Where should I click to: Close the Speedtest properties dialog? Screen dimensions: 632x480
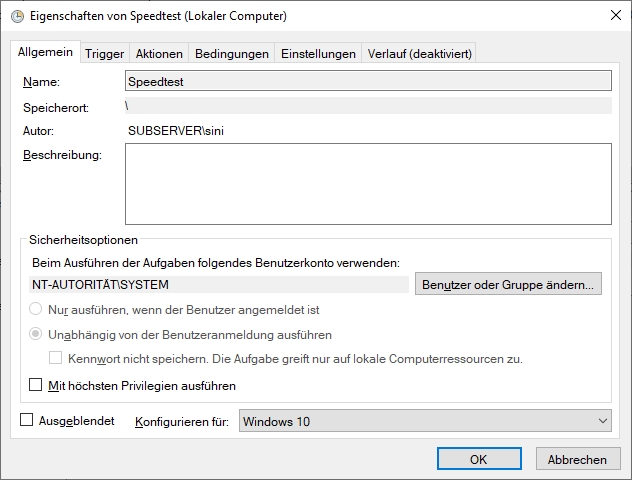(x=615, y=15)
